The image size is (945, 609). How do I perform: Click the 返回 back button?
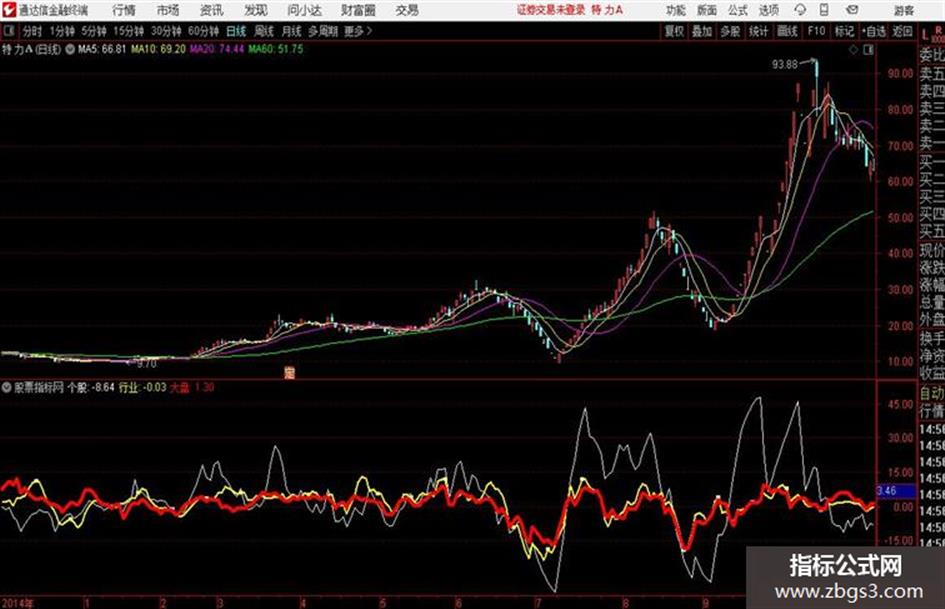902,31
